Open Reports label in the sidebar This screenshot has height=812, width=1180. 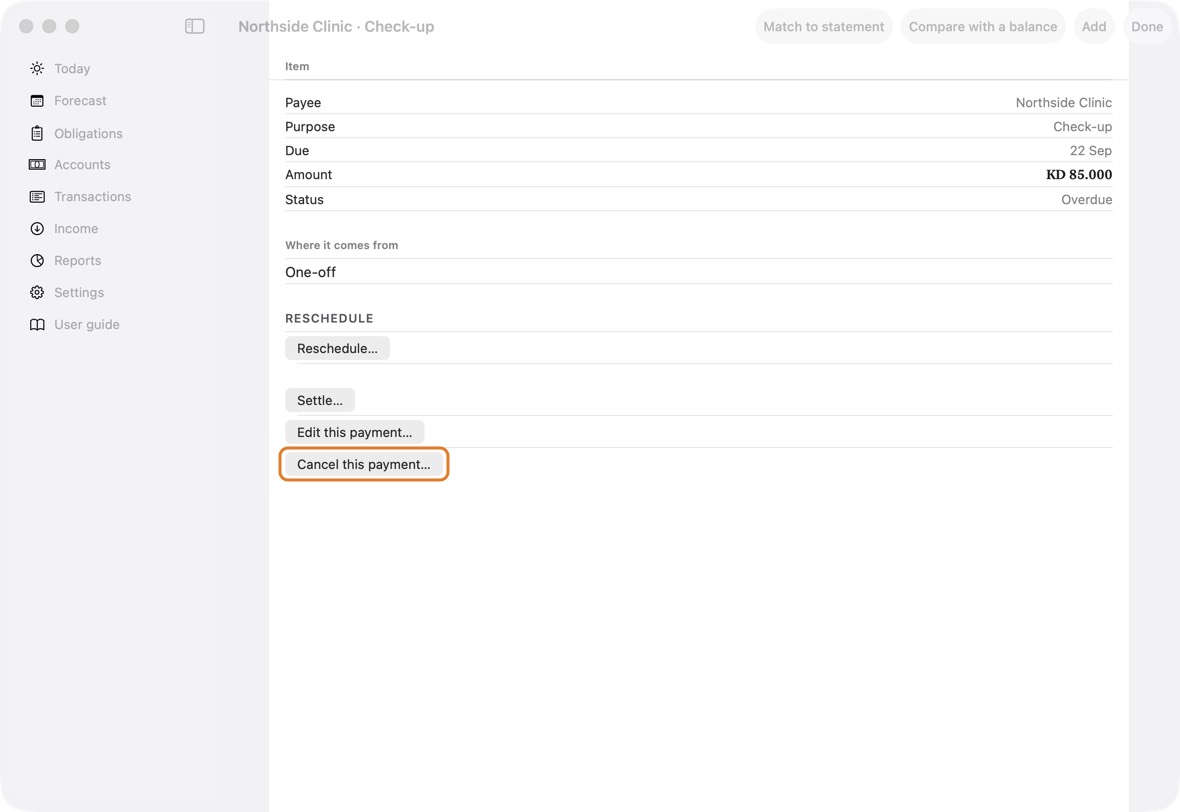point(78,260)
